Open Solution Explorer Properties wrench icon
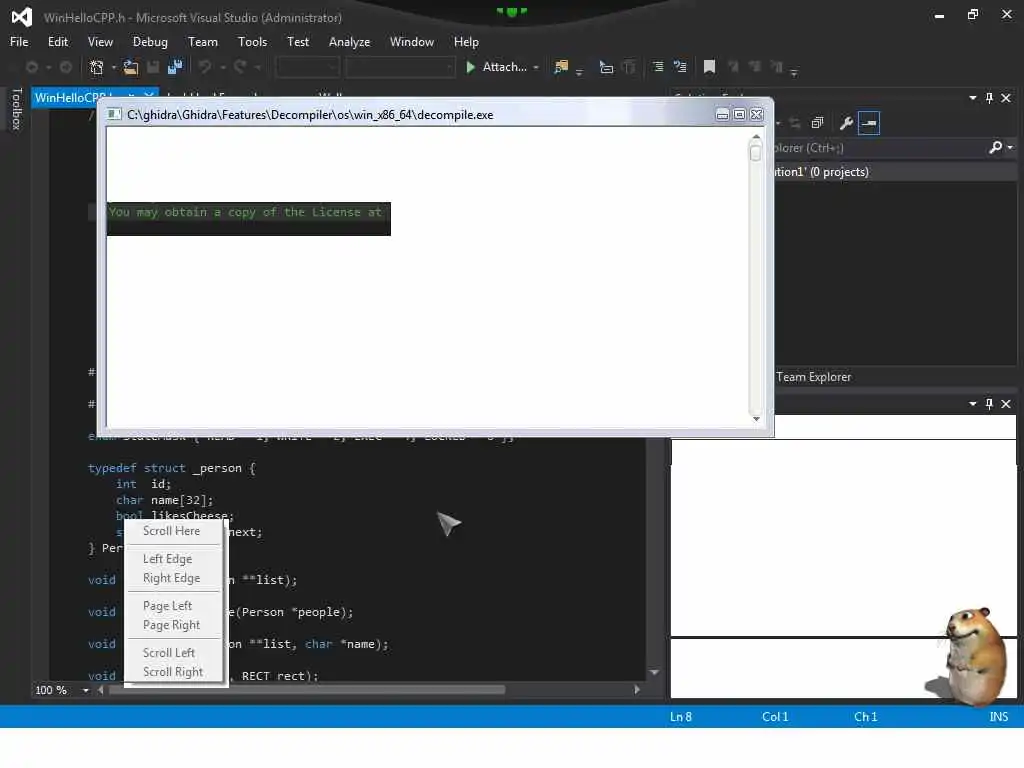The image size is (1024, 768). (846, 123)
